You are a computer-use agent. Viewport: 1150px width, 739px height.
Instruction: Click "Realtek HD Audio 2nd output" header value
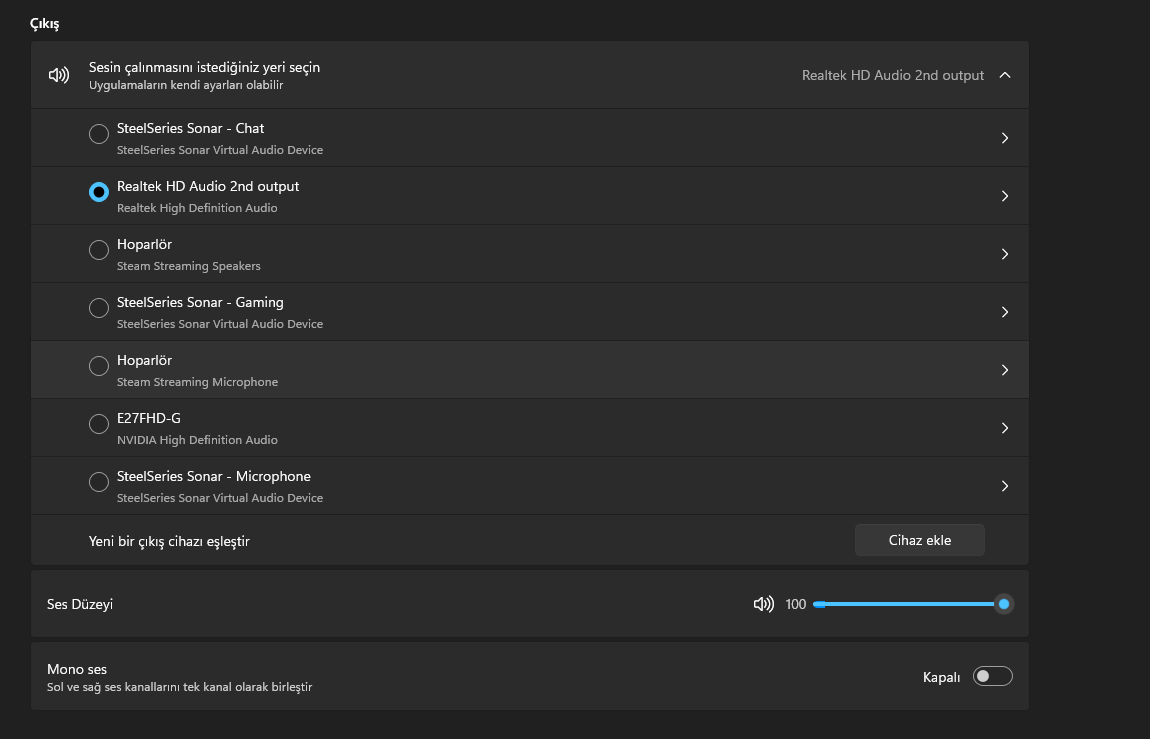pos(893,75)
